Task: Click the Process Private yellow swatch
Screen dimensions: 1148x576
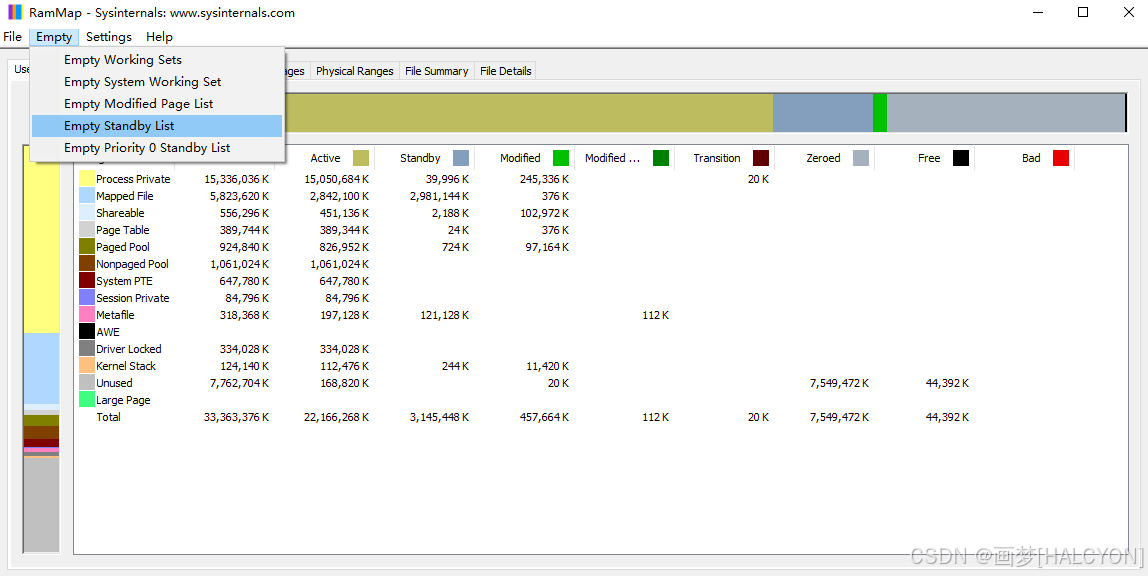Action: (x=86, y=179)
